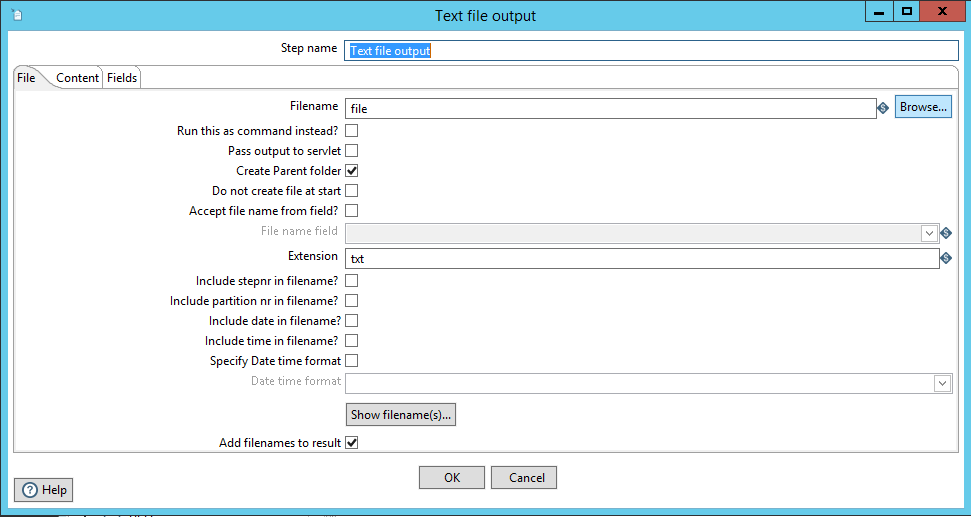Enable 'Run this as command instead?' checkbox

352,131
